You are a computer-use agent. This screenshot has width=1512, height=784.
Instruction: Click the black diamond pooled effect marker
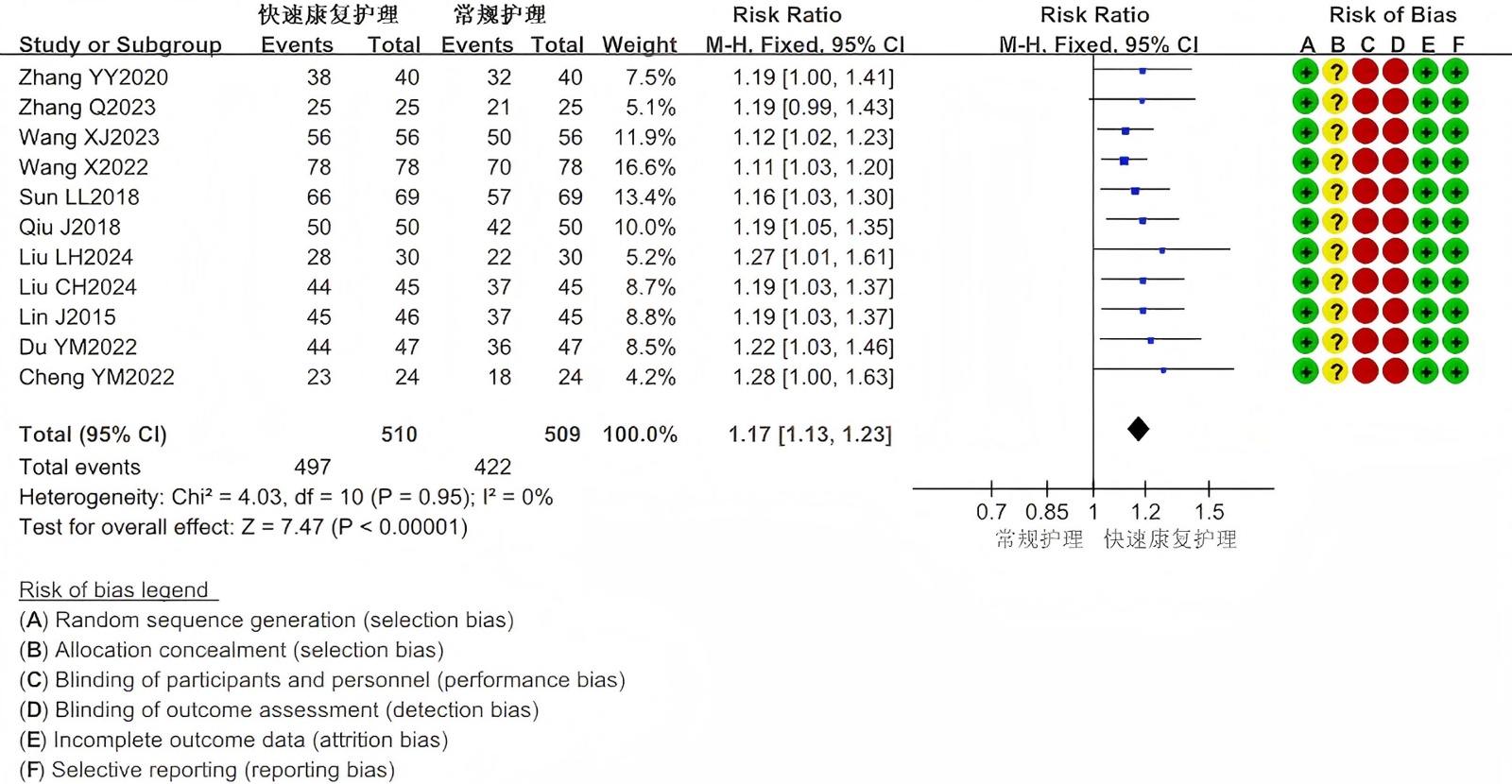tap(1138, 430)
